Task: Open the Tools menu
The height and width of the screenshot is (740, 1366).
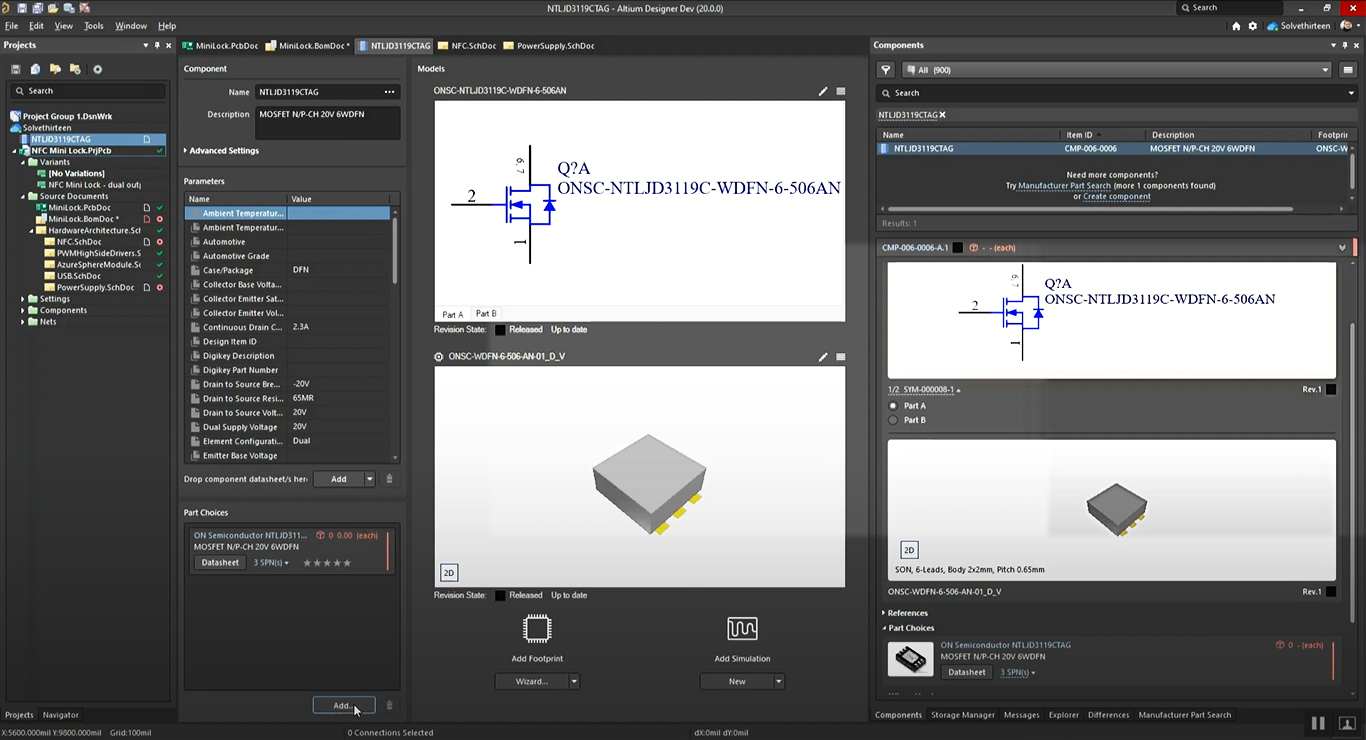Action: pos(94,26)
